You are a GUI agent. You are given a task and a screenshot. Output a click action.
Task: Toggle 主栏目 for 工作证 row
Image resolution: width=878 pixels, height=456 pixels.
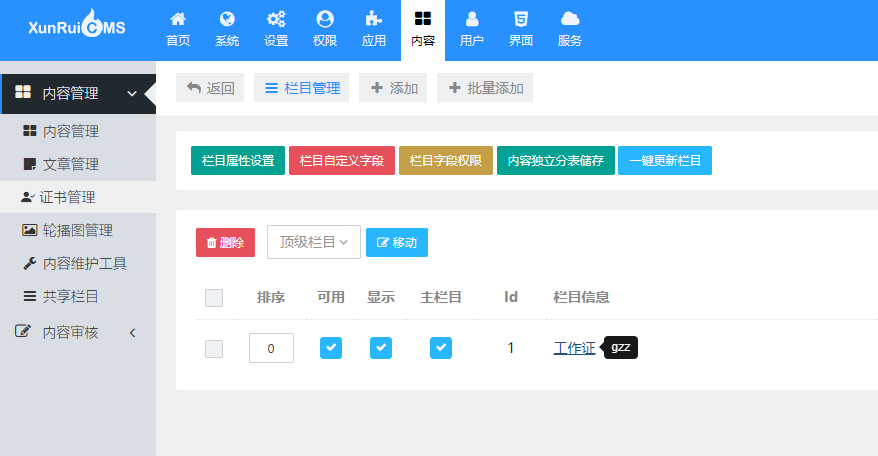(x=441, y=348)
